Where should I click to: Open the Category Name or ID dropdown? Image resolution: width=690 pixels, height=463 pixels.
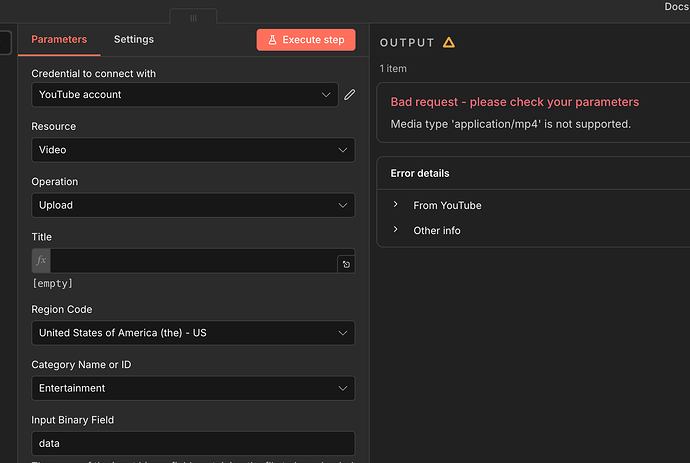(x=192, y=388)
